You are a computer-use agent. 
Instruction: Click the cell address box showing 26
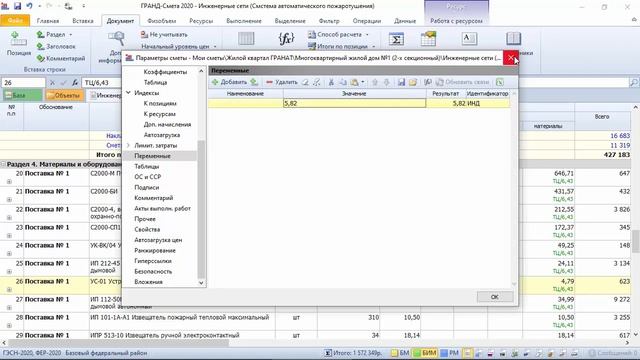pyautogui.click(x=23, y=82)
